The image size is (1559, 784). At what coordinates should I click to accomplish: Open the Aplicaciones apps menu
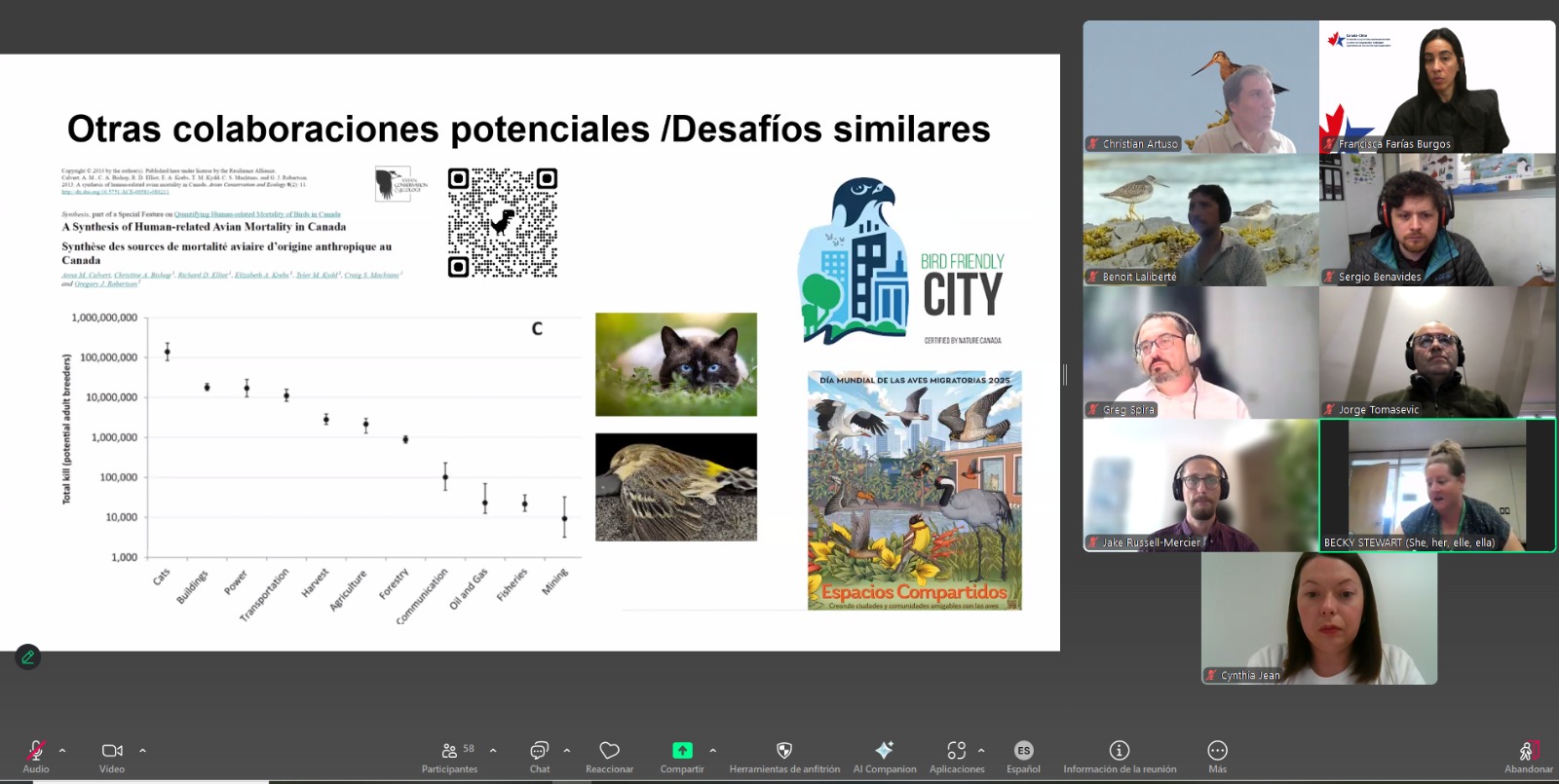[957, 756]
